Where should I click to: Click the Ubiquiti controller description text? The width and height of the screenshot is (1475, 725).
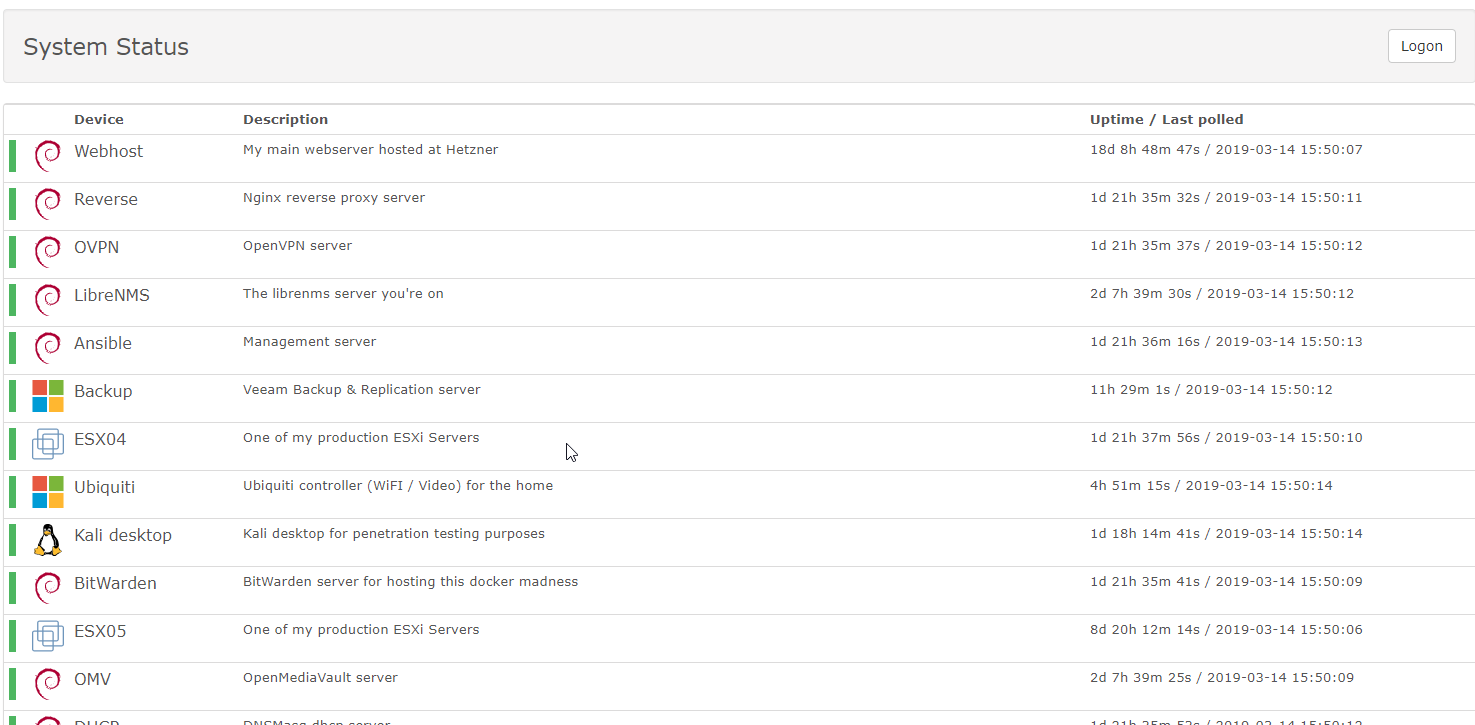[x=398, y=486]
